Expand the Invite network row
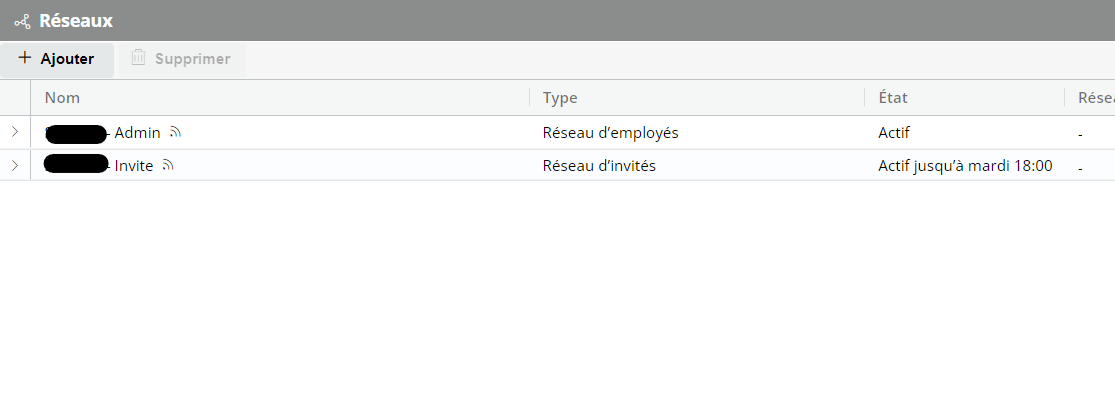This screenshot has height=400, width=1115. coord(14,165)
